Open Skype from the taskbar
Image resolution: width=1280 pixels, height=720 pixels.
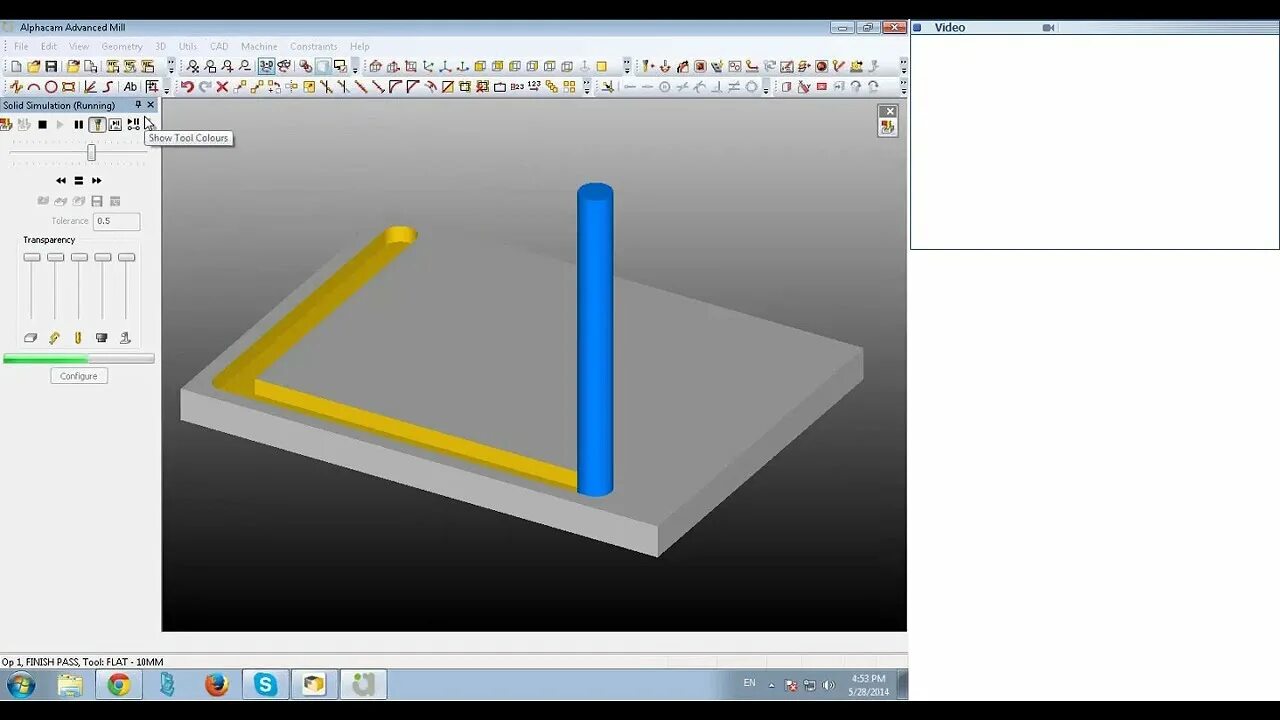pos(265,685)
